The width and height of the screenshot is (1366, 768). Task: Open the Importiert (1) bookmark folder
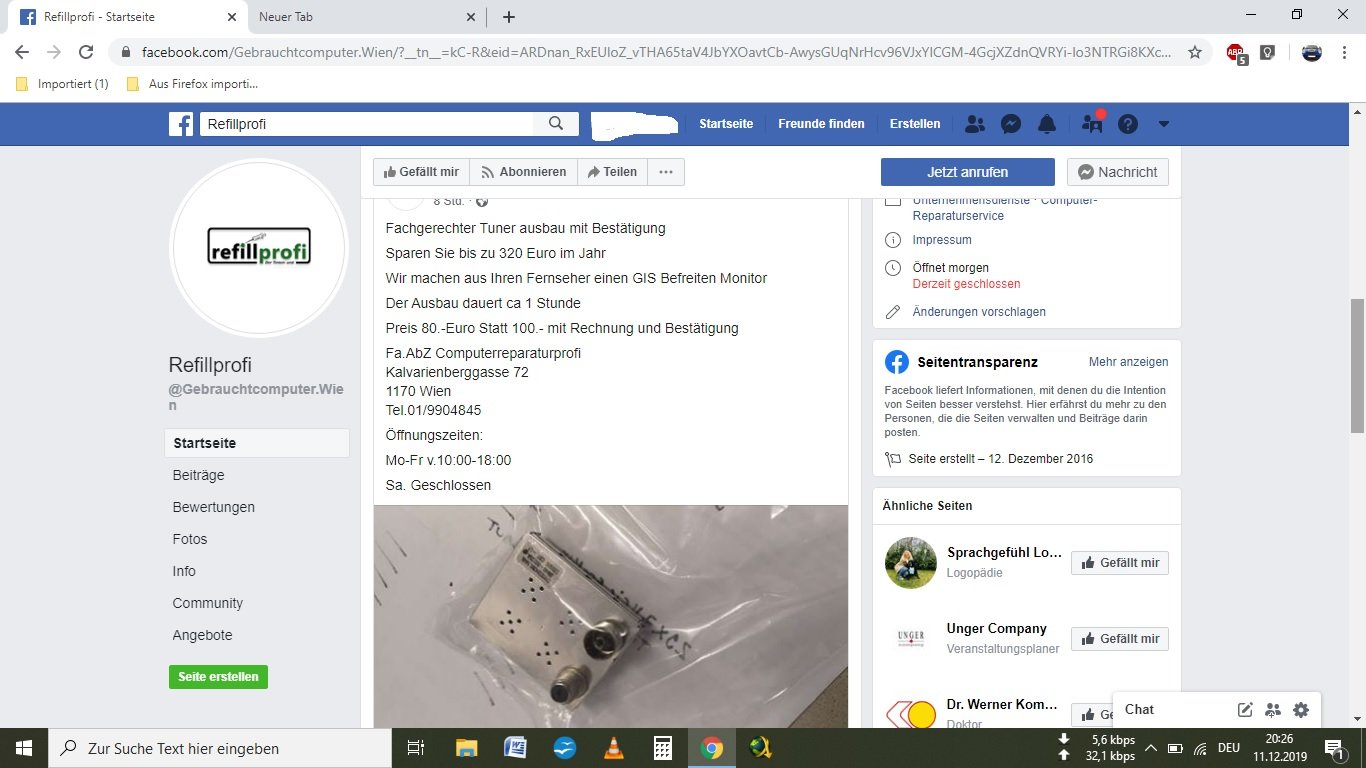[63, 84]
